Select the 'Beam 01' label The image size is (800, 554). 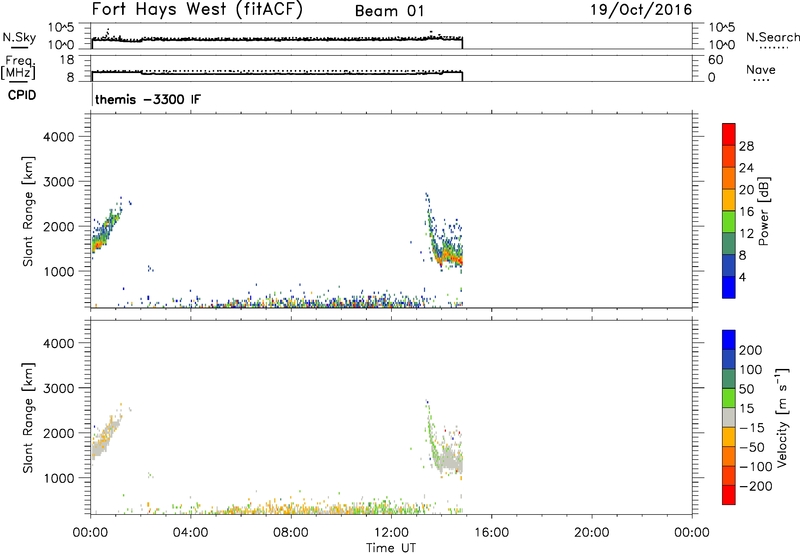coord(390,11)
